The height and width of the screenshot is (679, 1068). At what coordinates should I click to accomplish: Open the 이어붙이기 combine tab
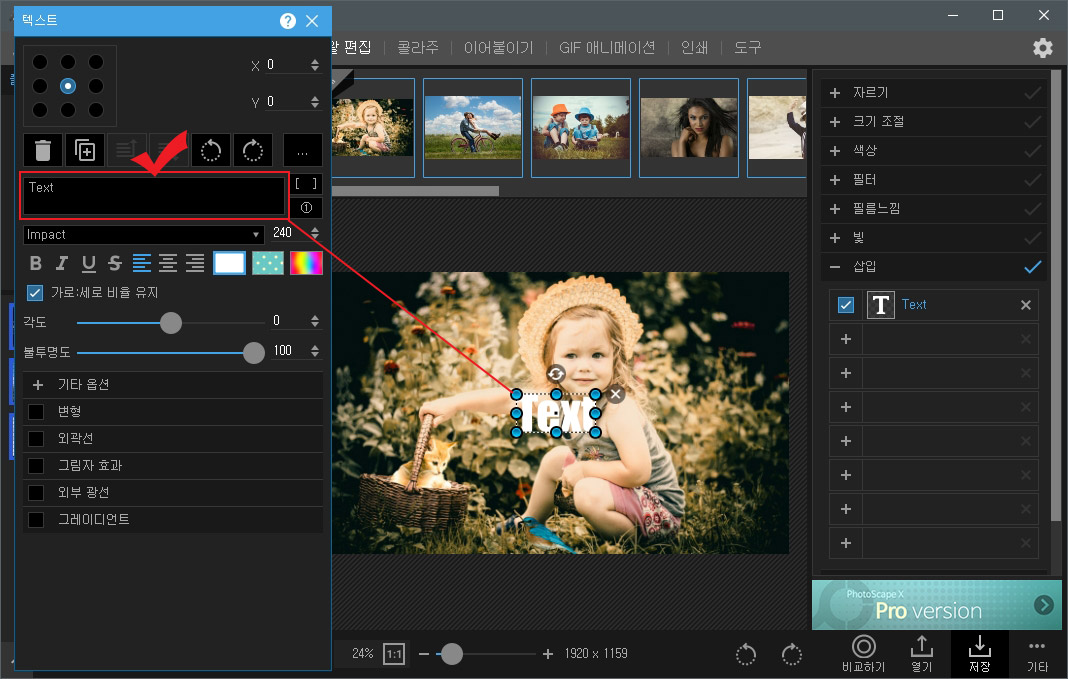point(499,48)
